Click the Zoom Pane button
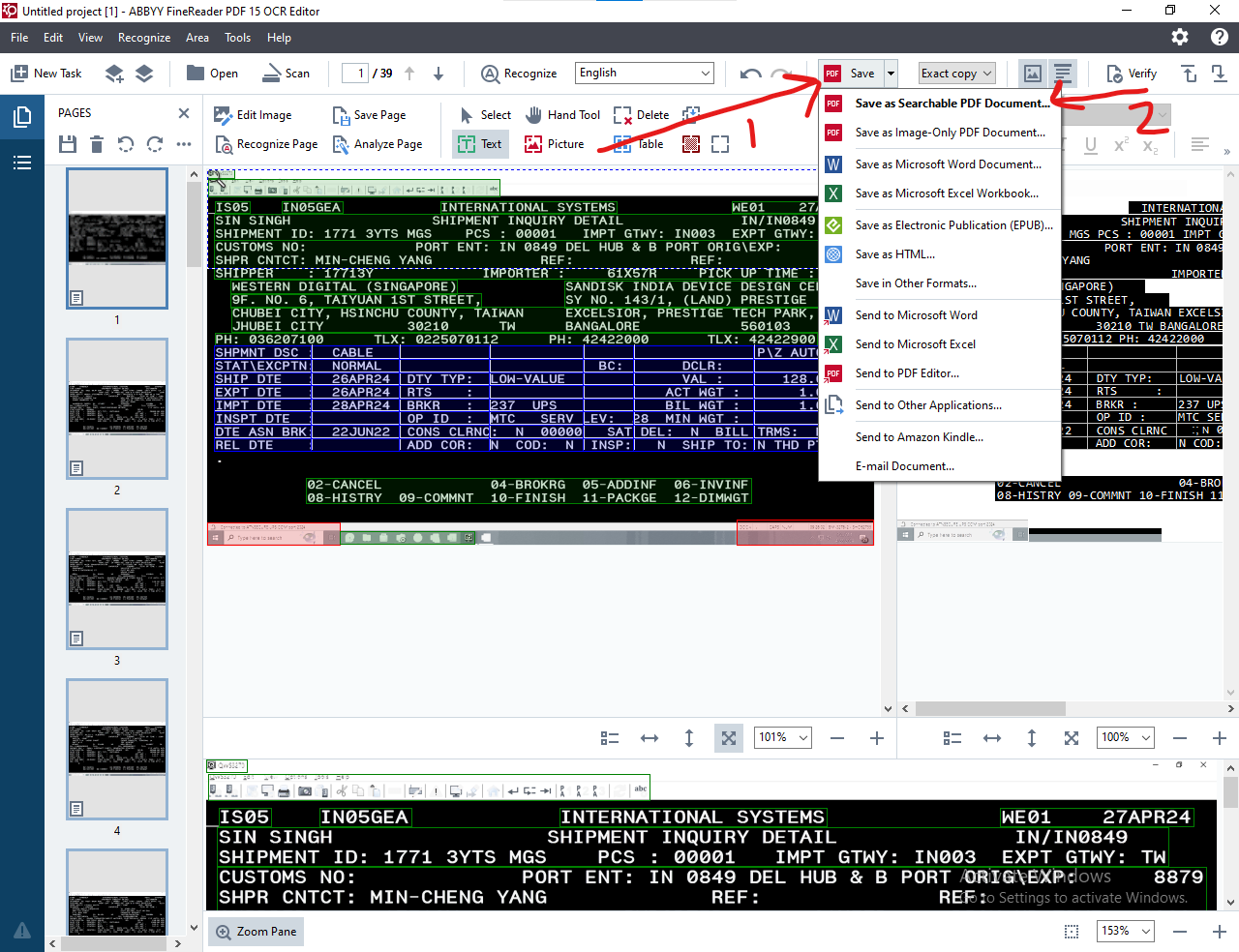The width and height of the screenshot is (1239, 952). click(x=257, y=932)
